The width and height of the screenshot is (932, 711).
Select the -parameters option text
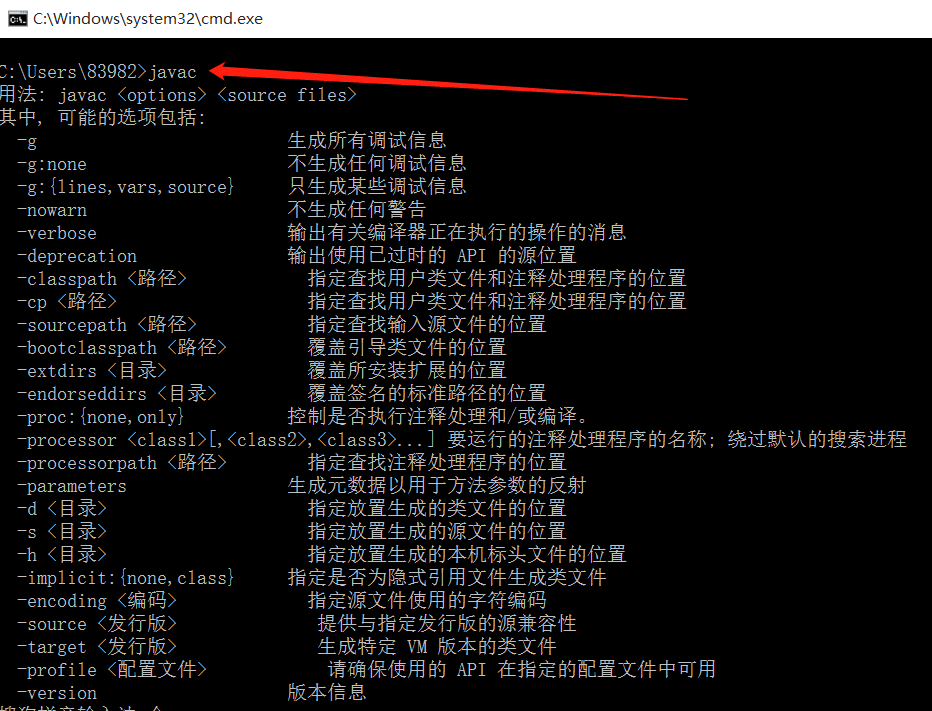click(x=71, y=486)
